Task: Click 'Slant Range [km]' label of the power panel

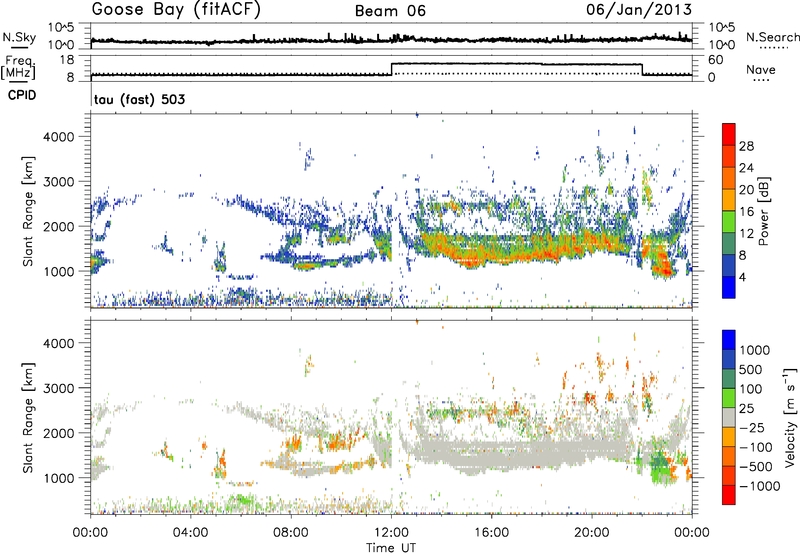Action: click(28, 211)
